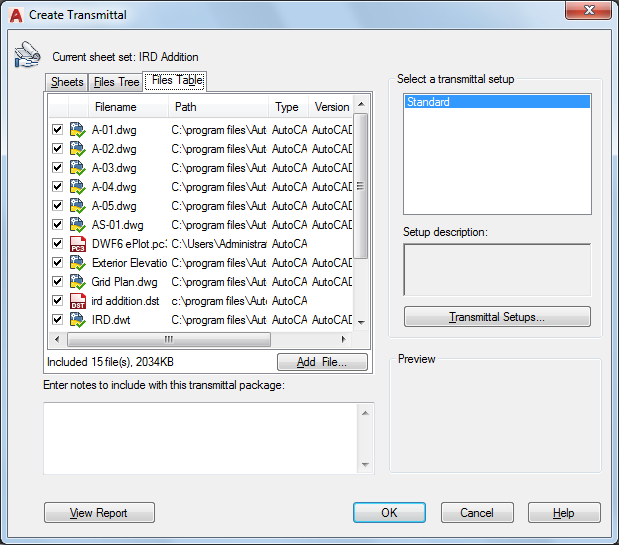Click the AS-01.dwg drawing file icon

point(77,225)
